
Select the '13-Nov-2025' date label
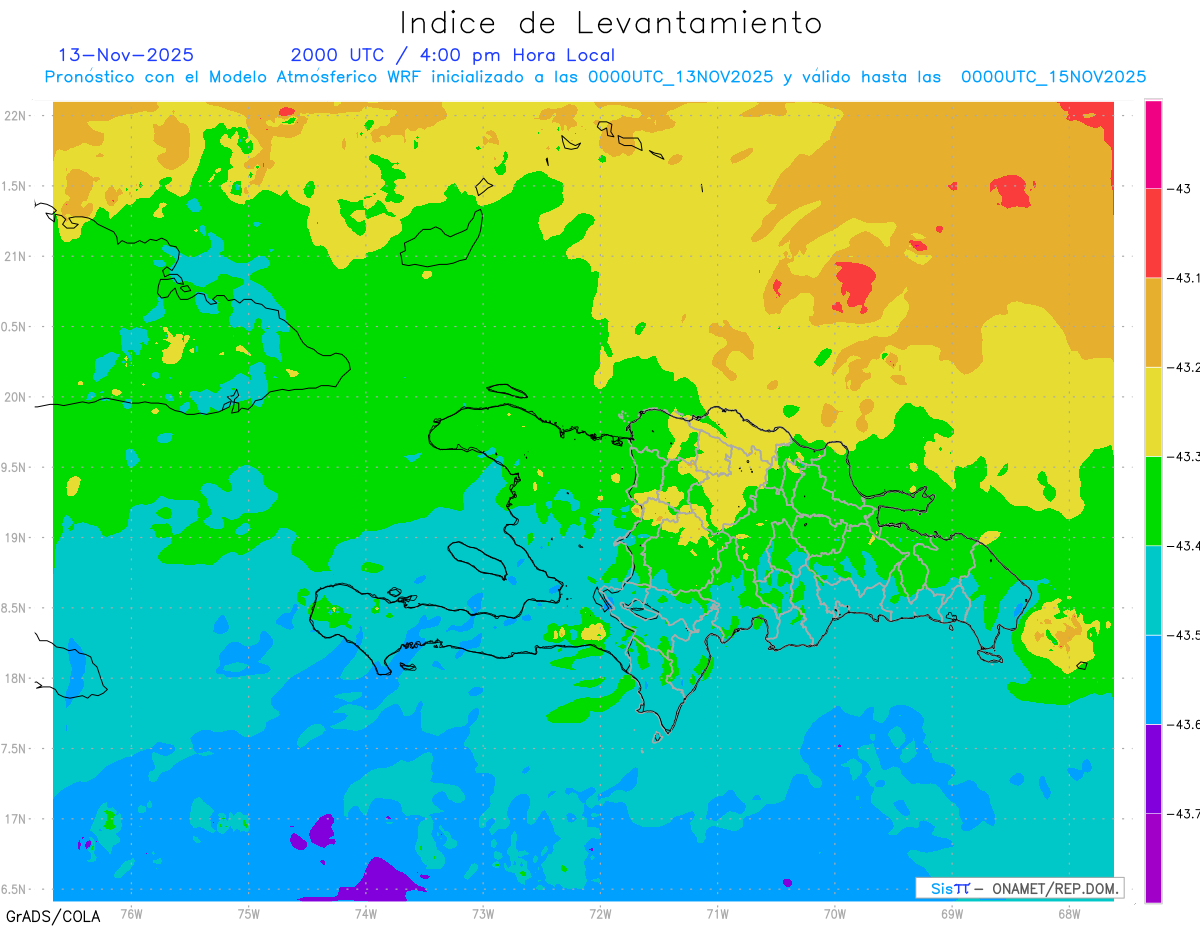pyautogui.click(x=126, y=55)
